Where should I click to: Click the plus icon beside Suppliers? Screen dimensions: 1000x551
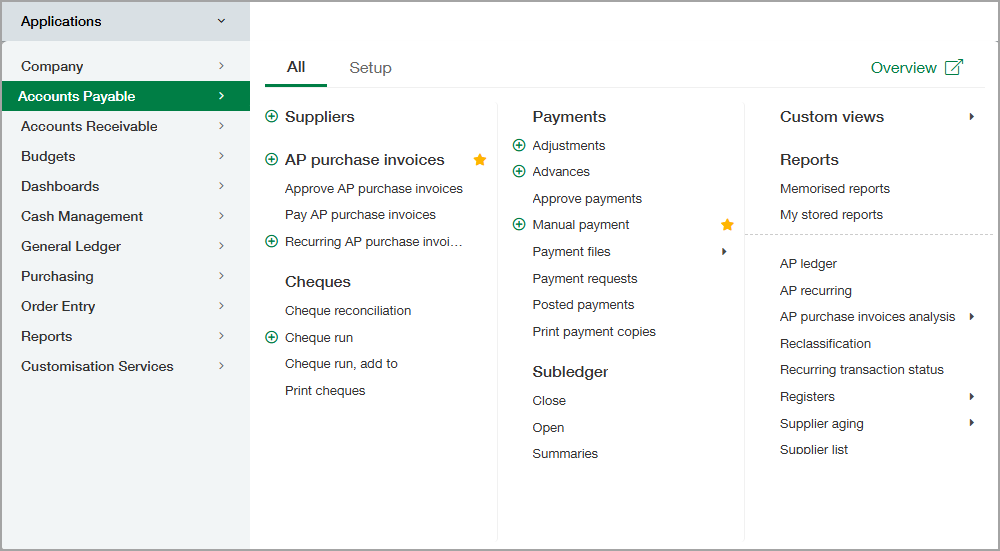coord(272,117)
